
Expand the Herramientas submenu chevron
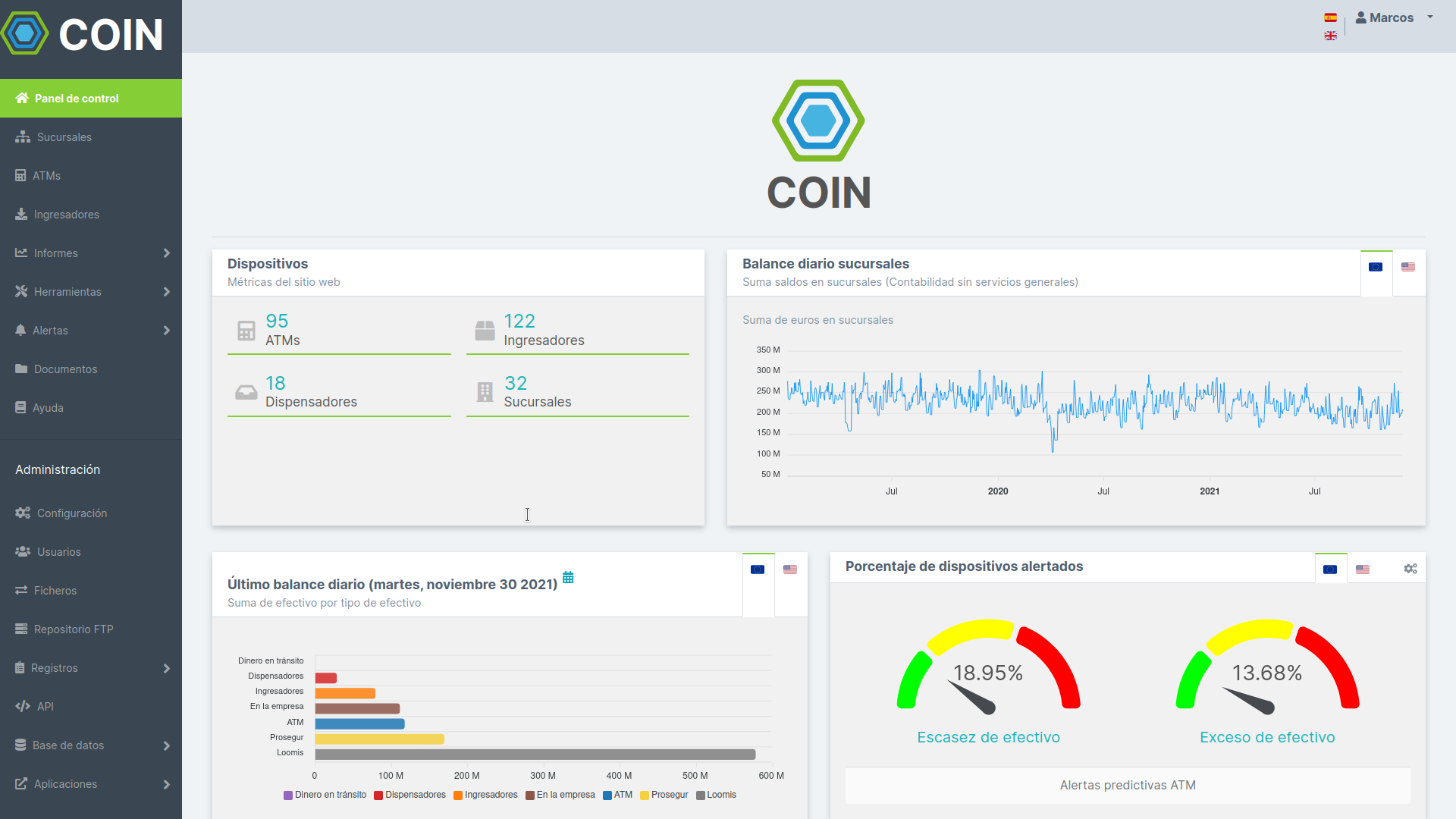pos(167,292)
